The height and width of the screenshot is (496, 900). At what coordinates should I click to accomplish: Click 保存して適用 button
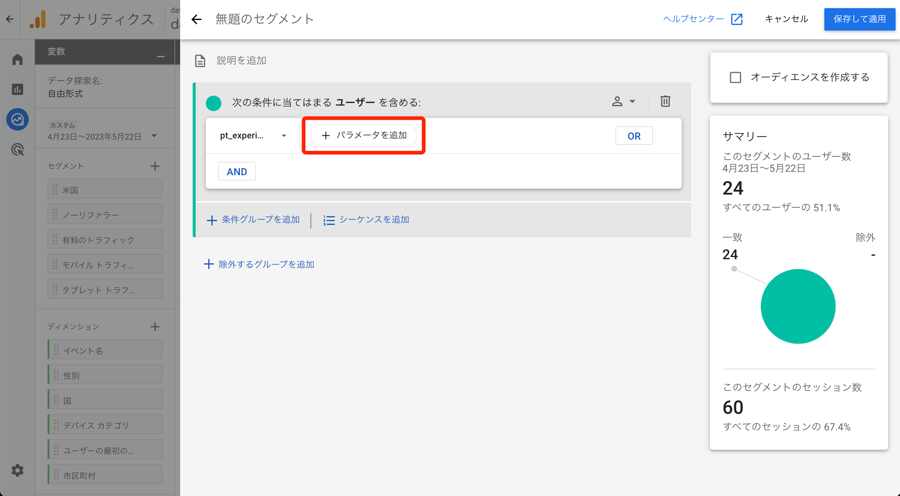coord(859,19)
